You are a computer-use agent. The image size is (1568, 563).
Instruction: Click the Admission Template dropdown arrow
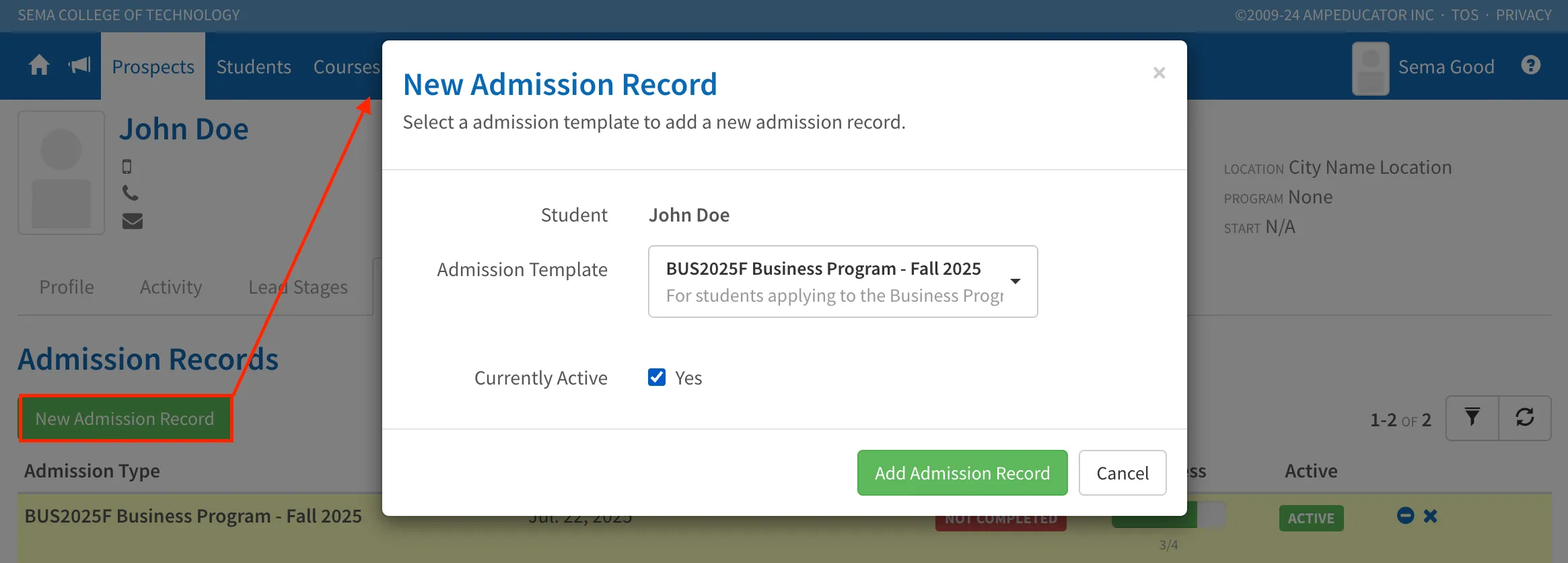pyautogui.click(x=1015, y=281)
